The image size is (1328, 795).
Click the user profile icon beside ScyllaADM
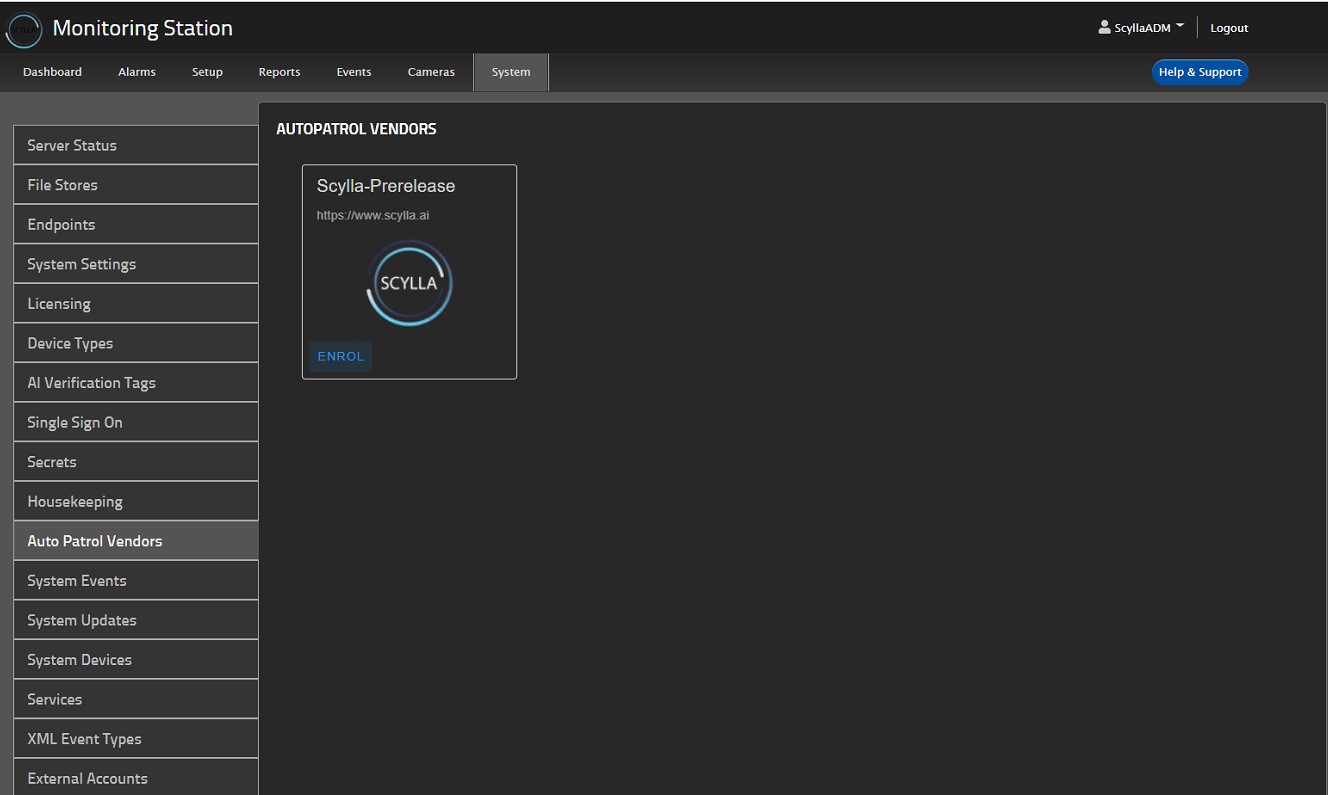click(1104, 28)
